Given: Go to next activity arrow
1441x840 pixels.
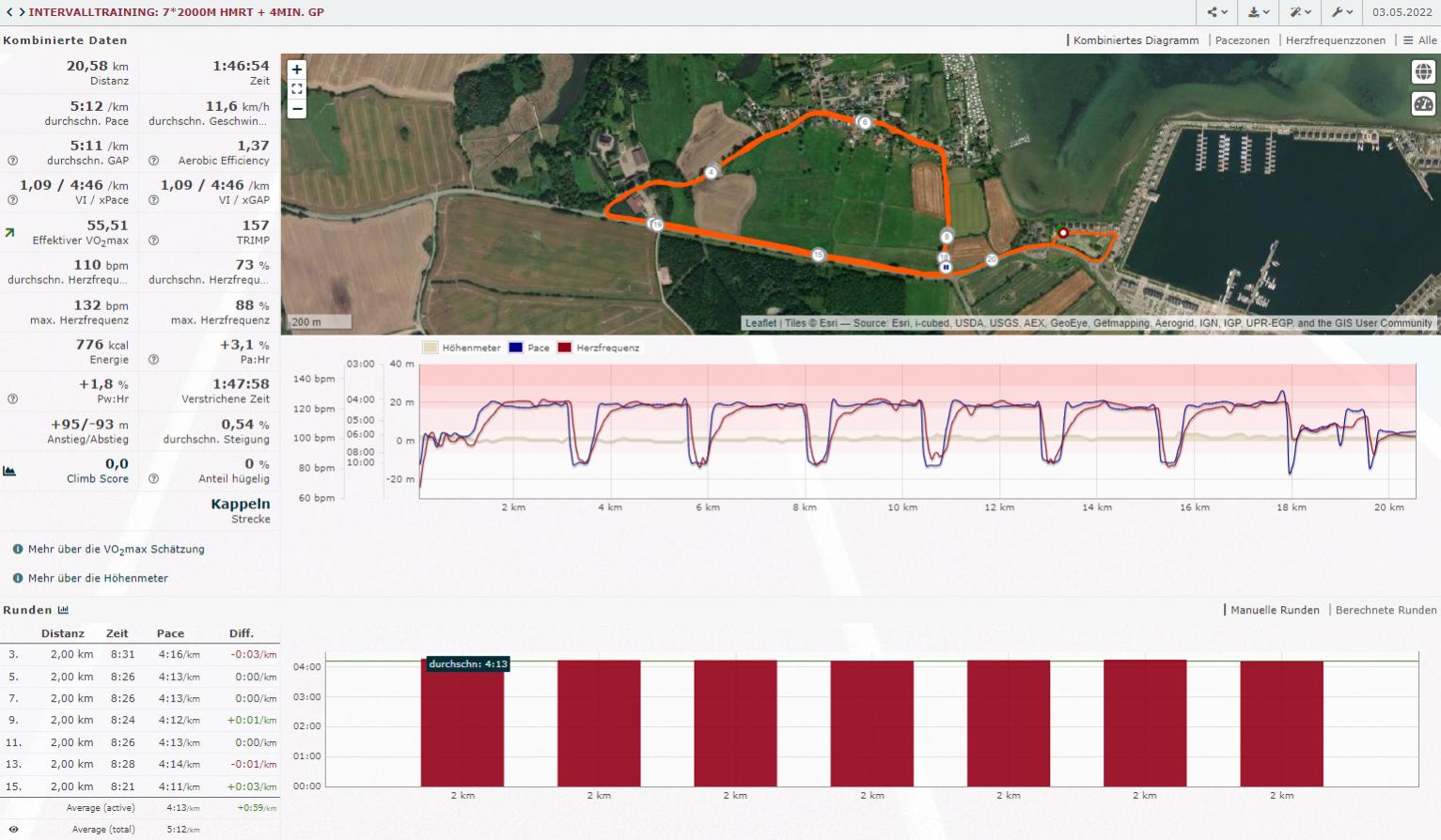Looking at the screenshot, I should pyautogui.click(x=21, y=12).
